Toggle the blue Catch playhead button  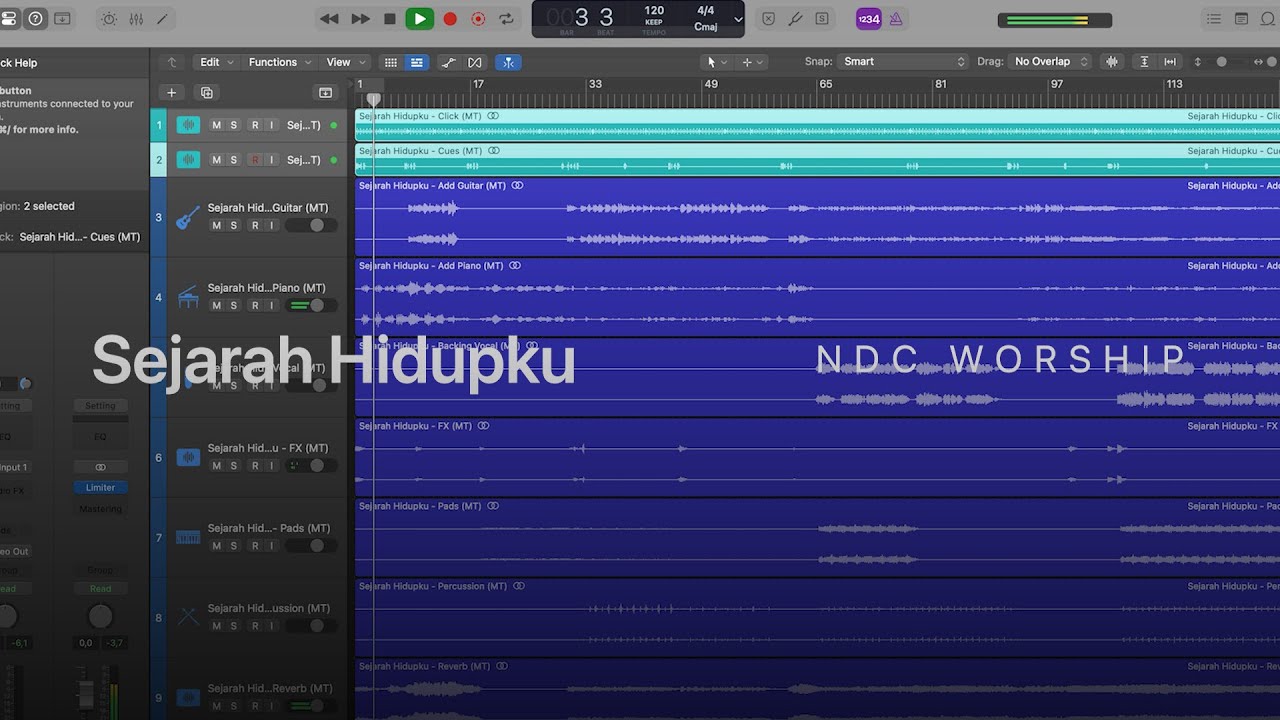click(508, 62)
